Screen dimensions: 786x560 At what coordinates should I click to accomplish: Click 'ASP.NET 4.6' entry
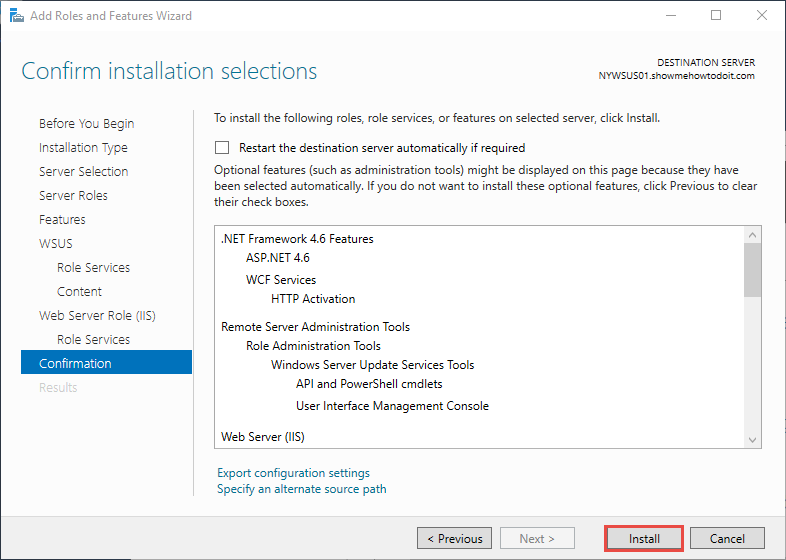coord(278,258)
